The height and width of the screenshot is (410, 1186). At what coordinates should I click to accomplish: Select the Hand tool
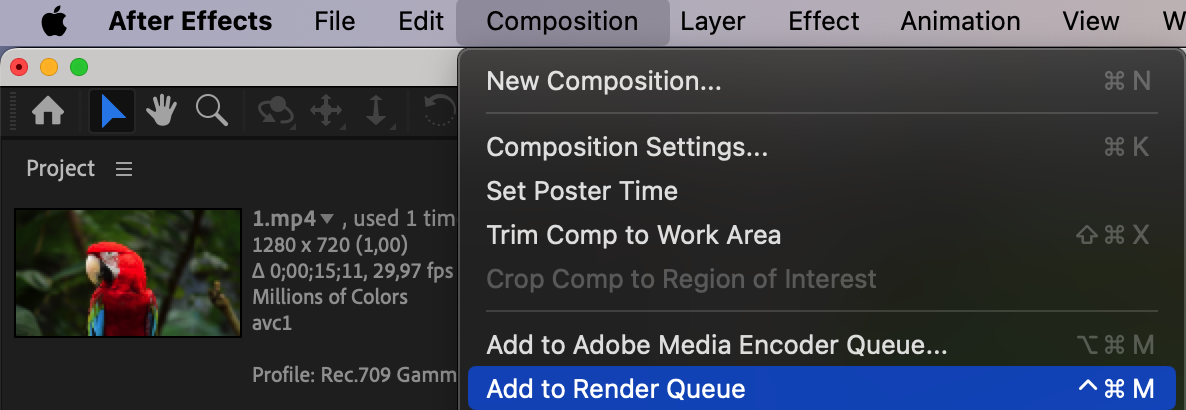pos(162,111)
